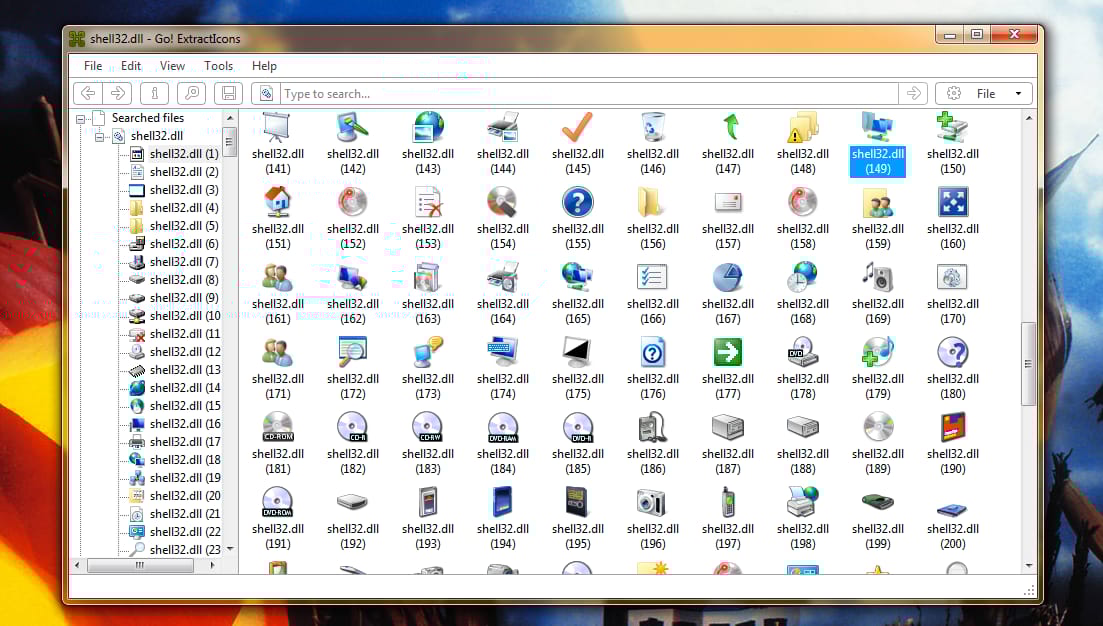Click the forward navigation arrow button

[117, 94]
